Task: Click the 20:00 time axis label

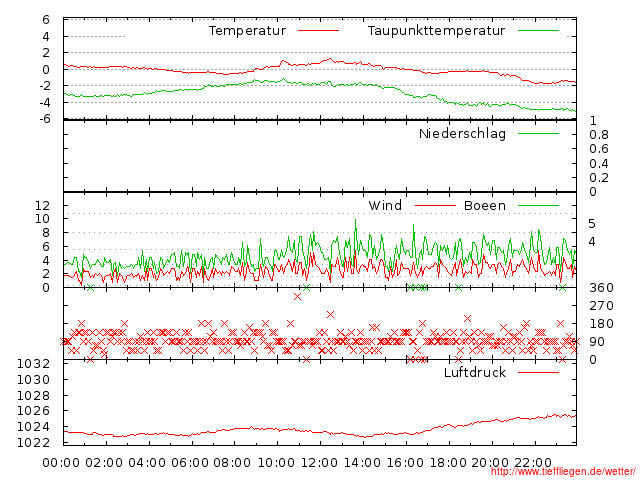Action: point(490,463)
